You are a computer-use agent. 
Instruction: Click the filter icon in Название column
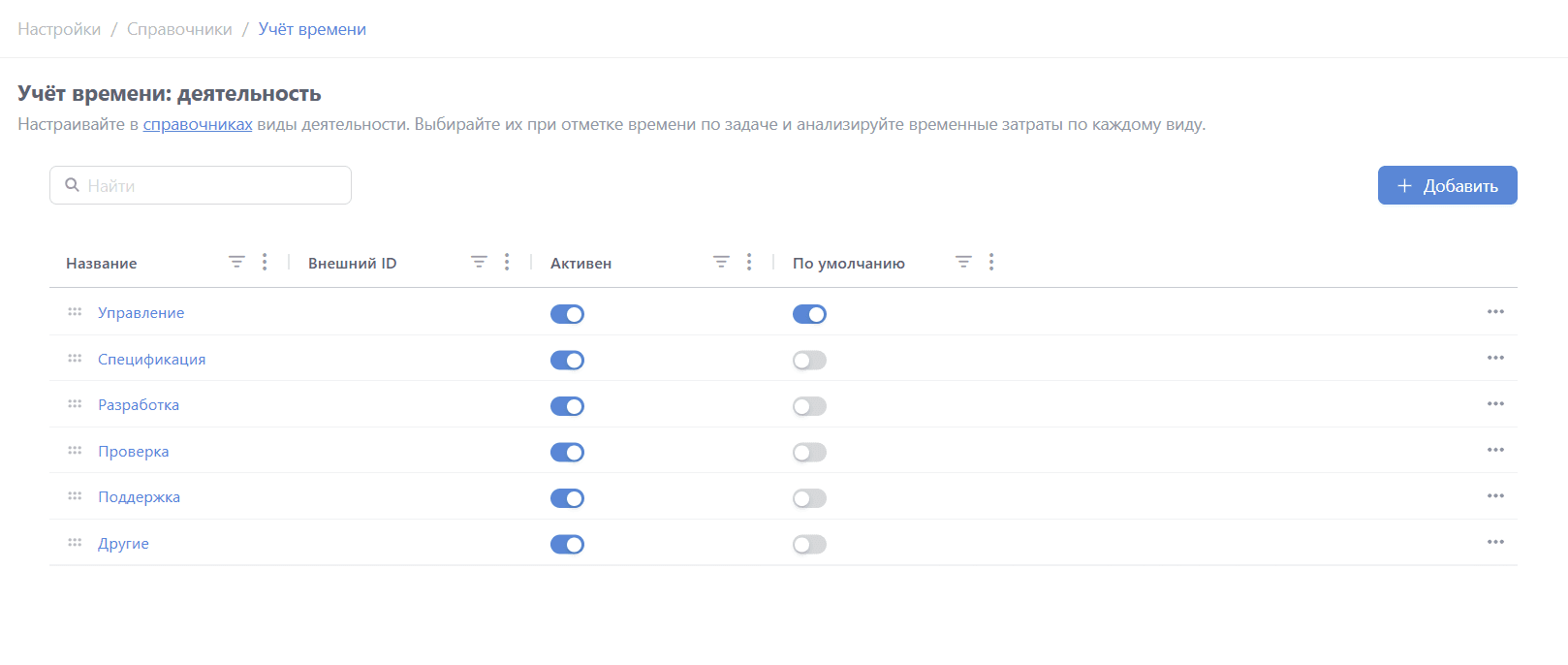(236, 263)
